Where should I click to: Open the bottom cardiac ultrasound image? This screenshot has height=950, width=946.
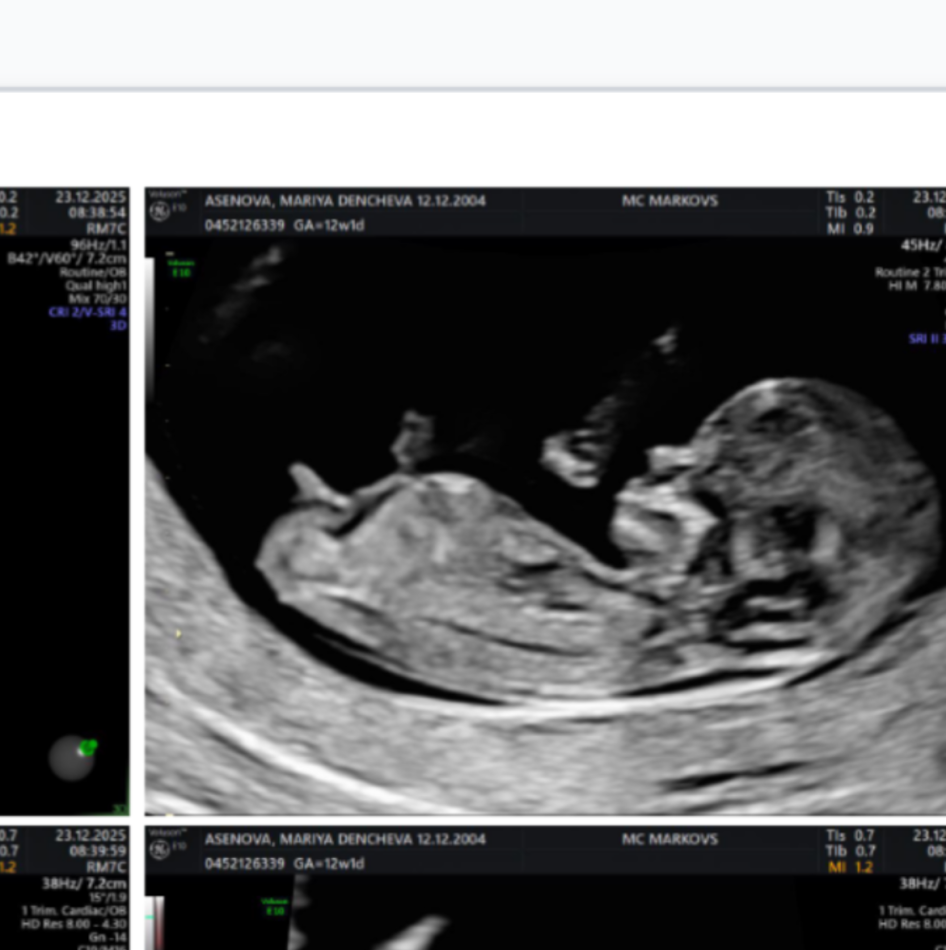pos(545,910)
